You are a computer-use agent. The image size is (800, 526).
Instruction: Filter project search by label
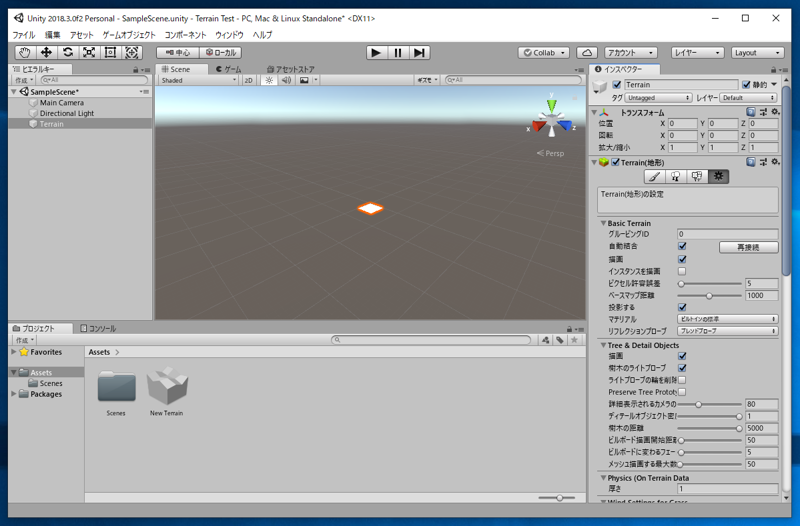tap(560, 340)
